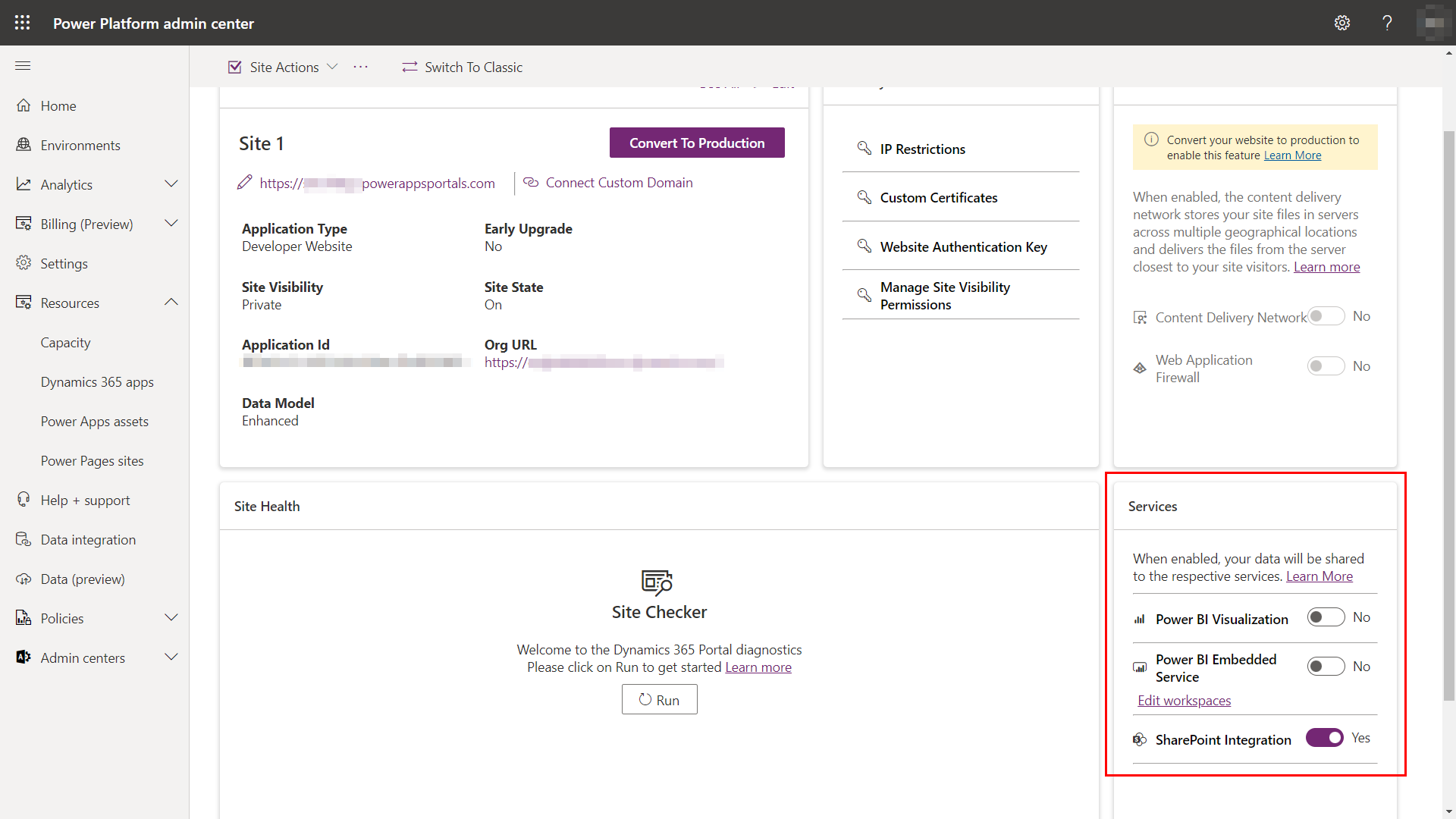The height and width of the screenshot is (819, 1456).
Task: Click Convert To Production button
Action: 696,142
